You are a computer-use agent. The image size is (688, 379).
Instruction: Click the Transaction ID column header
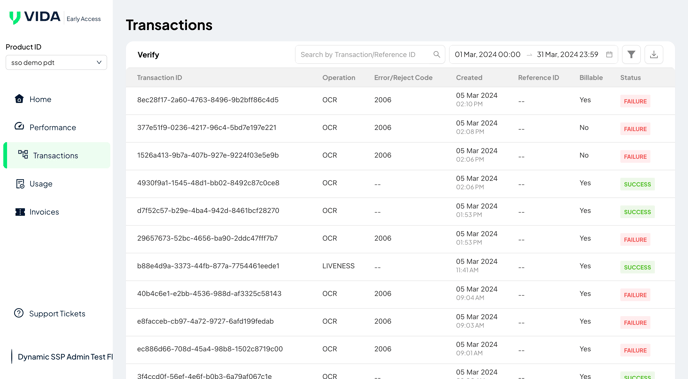click(x=159, y=78)
